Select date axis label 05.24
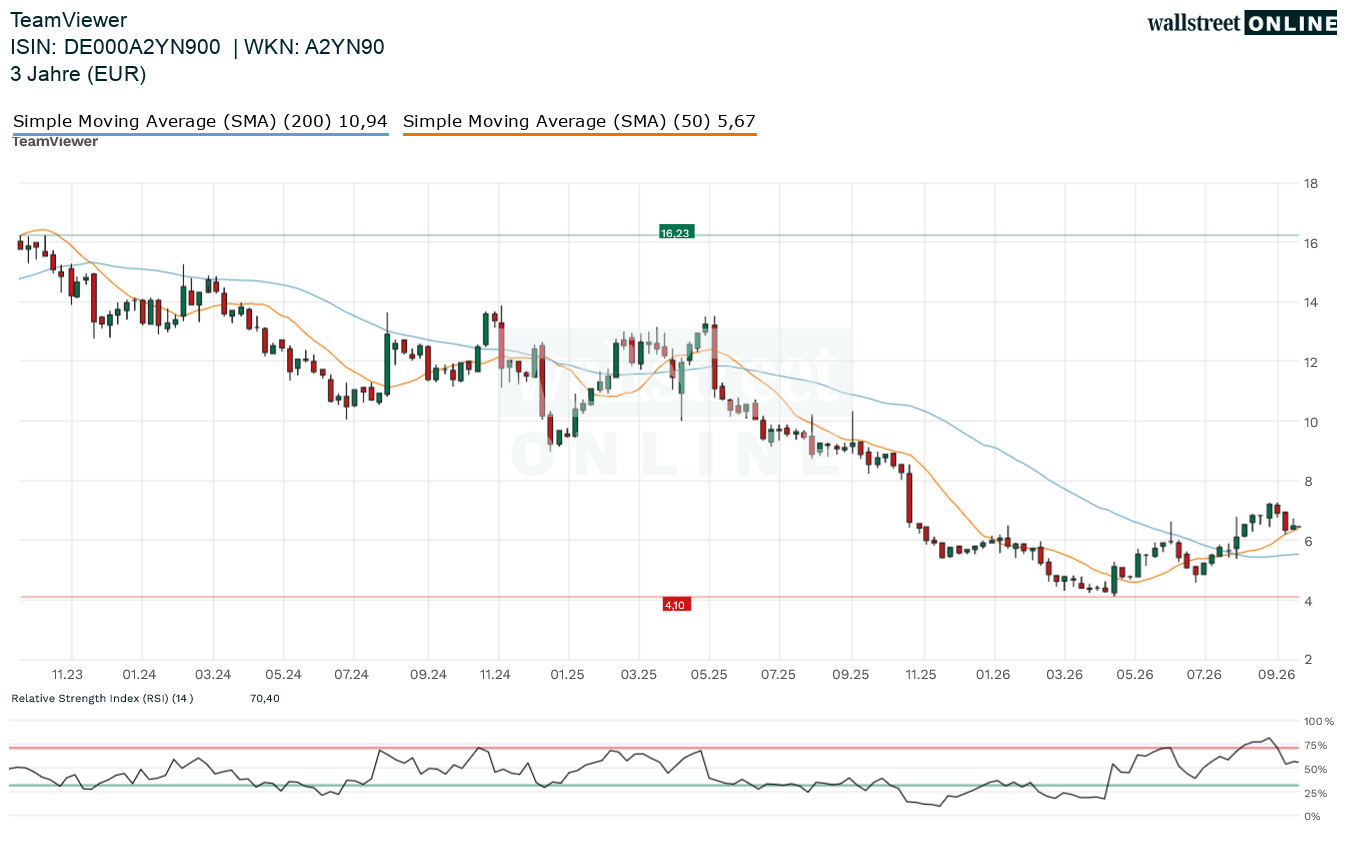This screenshot has height=843, width=1349. tap(284, 675)
